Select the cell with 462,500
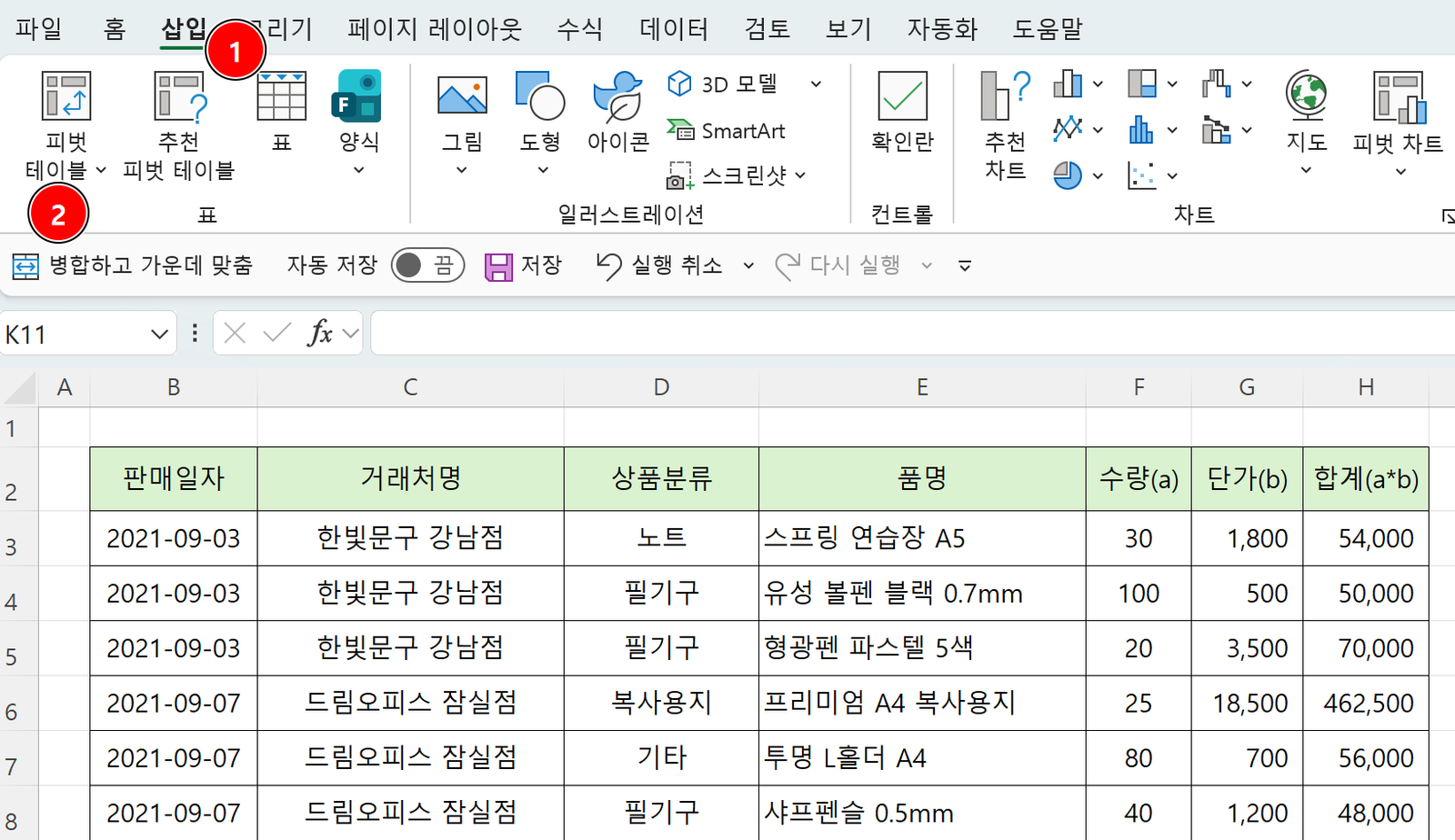Image resolution: width=1455 pixels, height=840 pixels. pos(1365,703)
